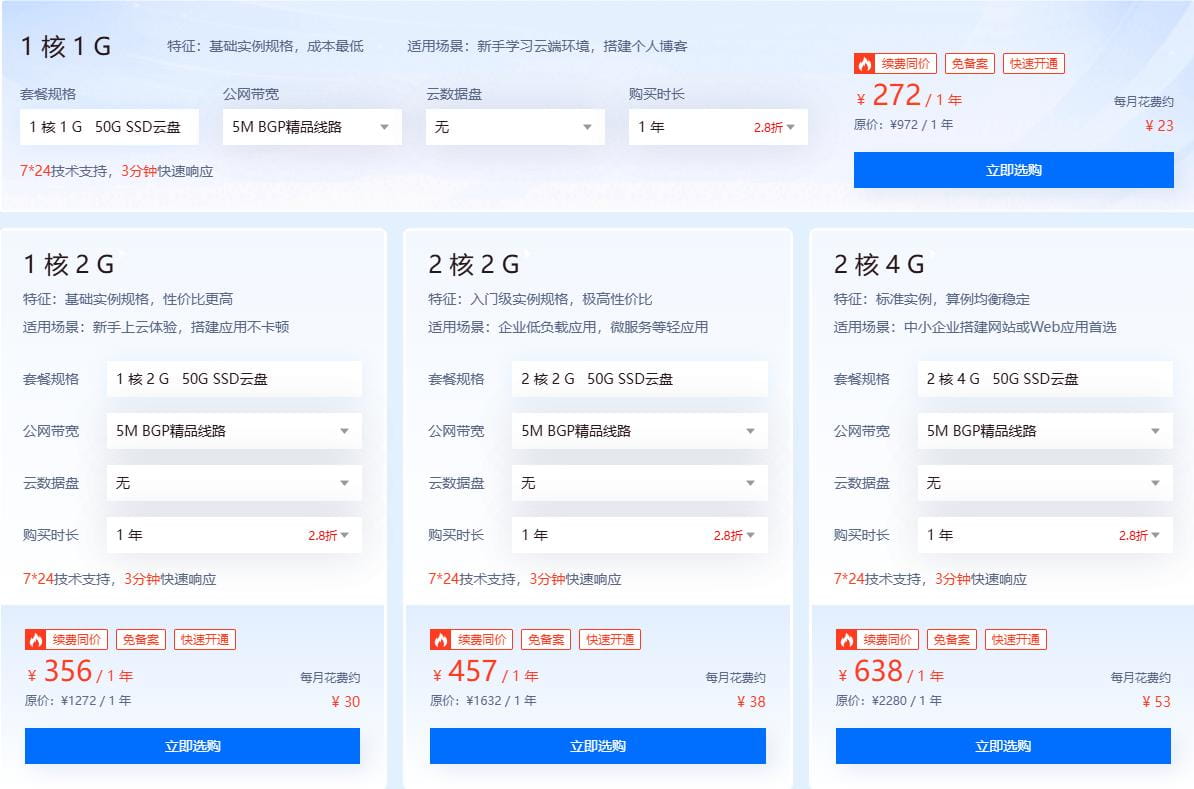The image size is (1194, 789).
Task: Open the 云数据盘 dropdown in the 1核1G section
Action: (x=515, y=126)
